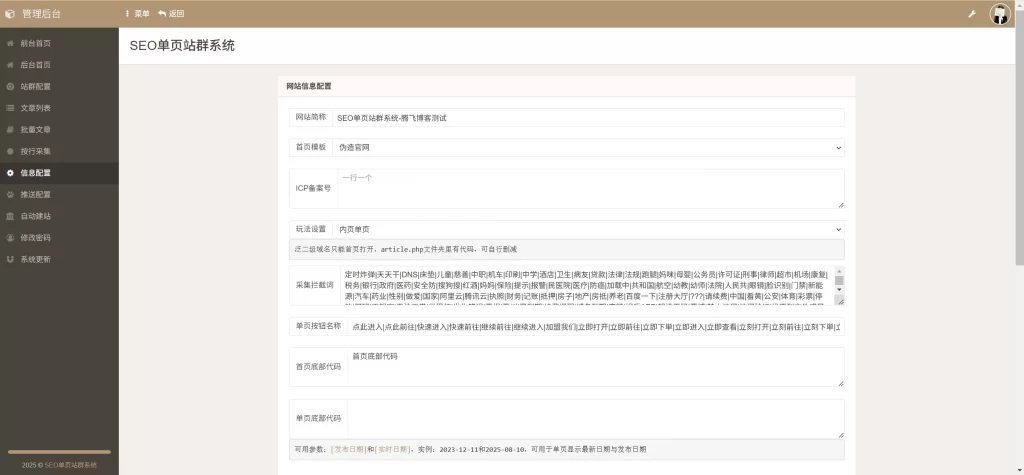The height and width of the screenshot is (475, 1024).
Task: Click the page vertical scrollbar thumb
Action: pyautogui.click(x=1019, y=137)
